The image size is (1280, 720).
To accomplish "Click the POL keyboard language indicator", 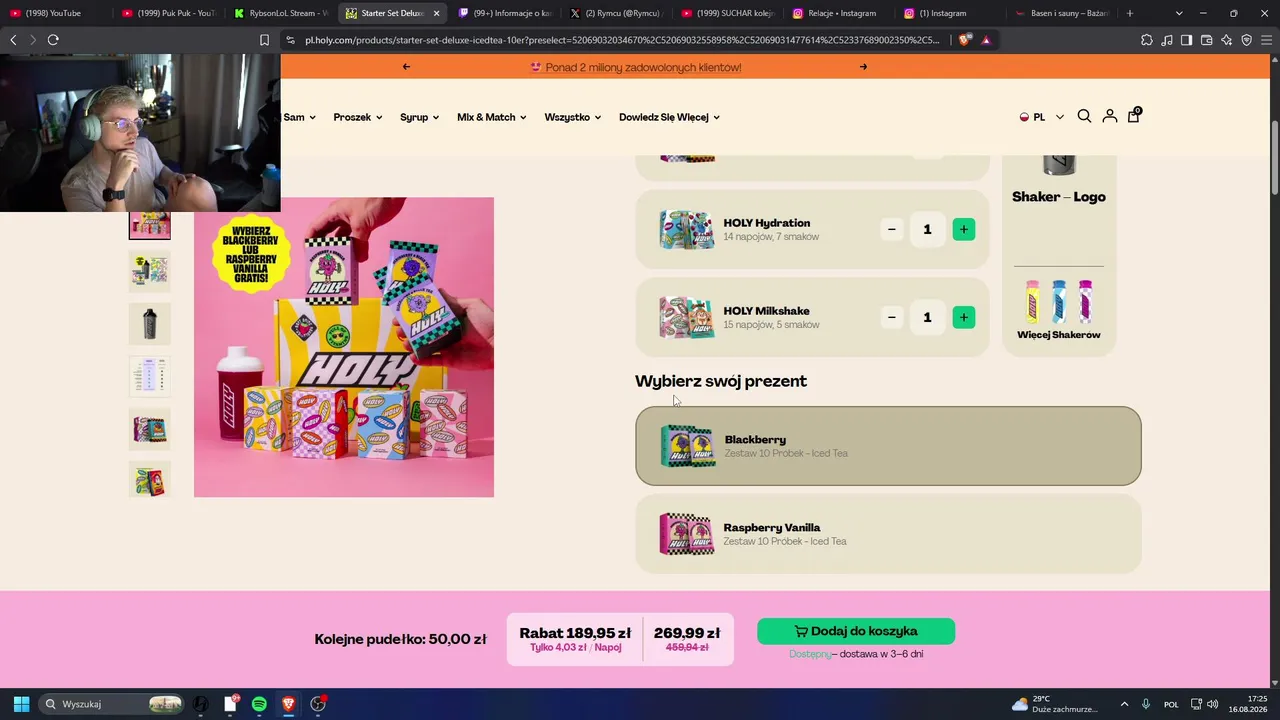I will click(x=1171, y=704).
